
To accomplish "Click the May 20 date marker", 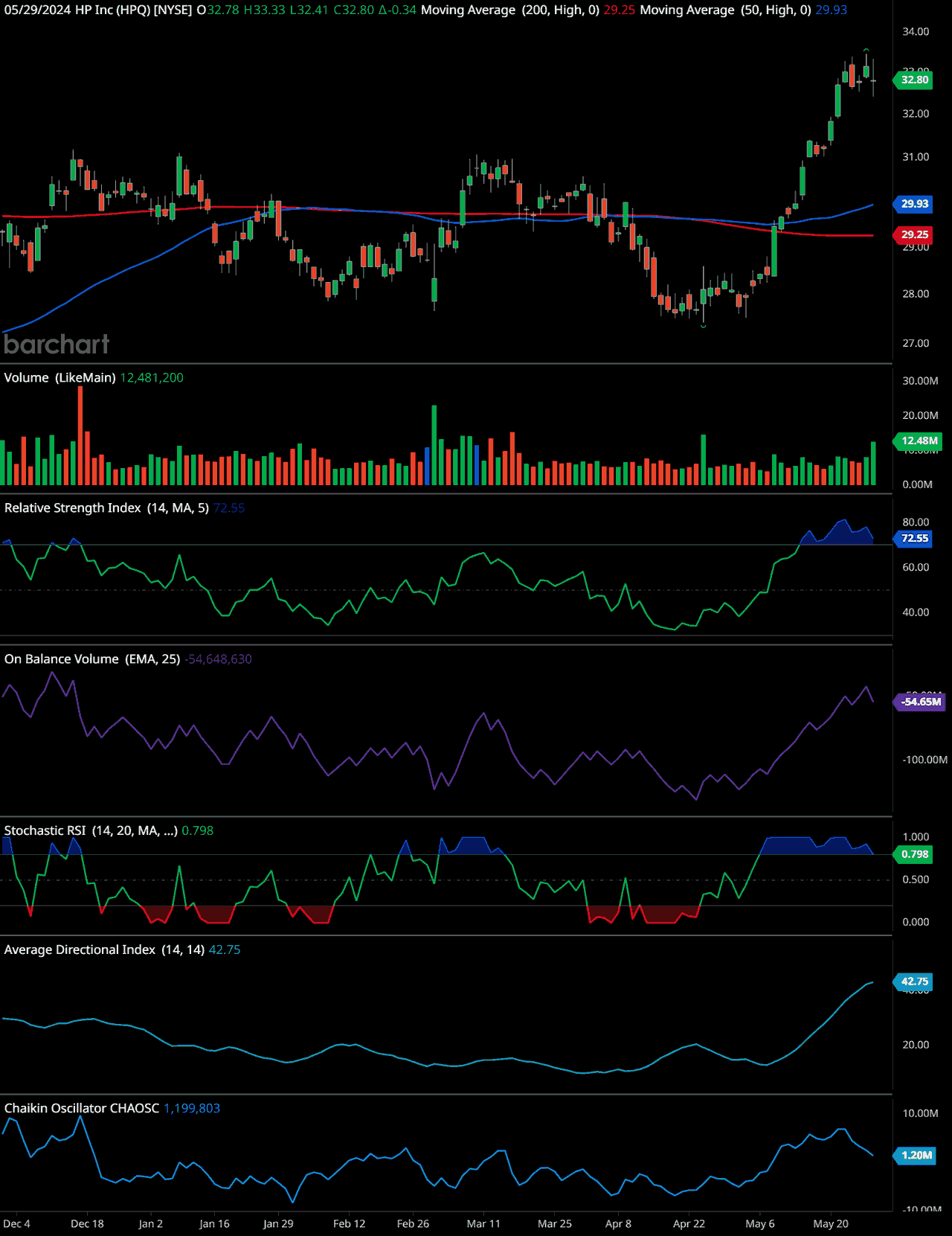I will (831, 1224).
